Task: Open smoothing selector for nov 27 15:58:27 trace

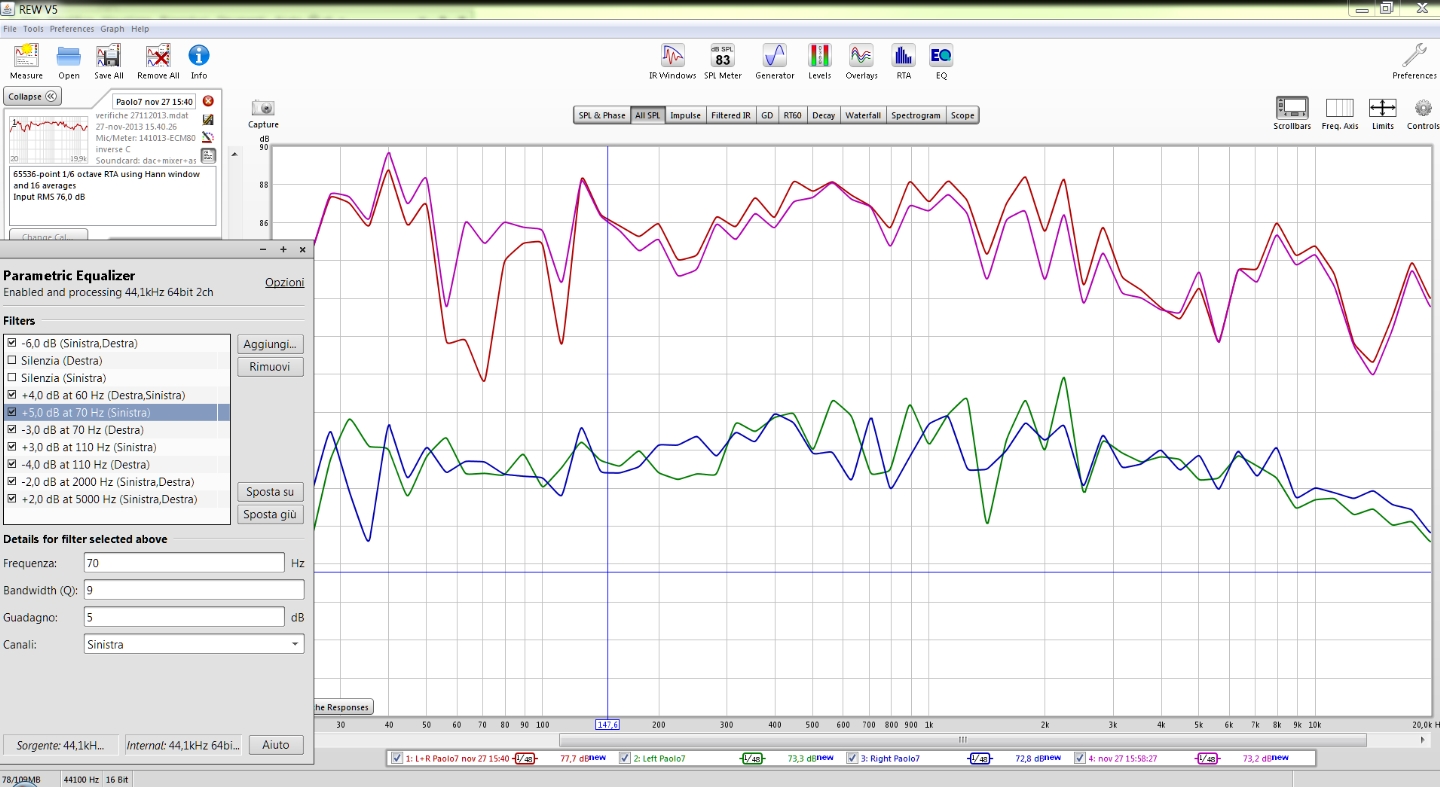Action: tap(1208, 759)
